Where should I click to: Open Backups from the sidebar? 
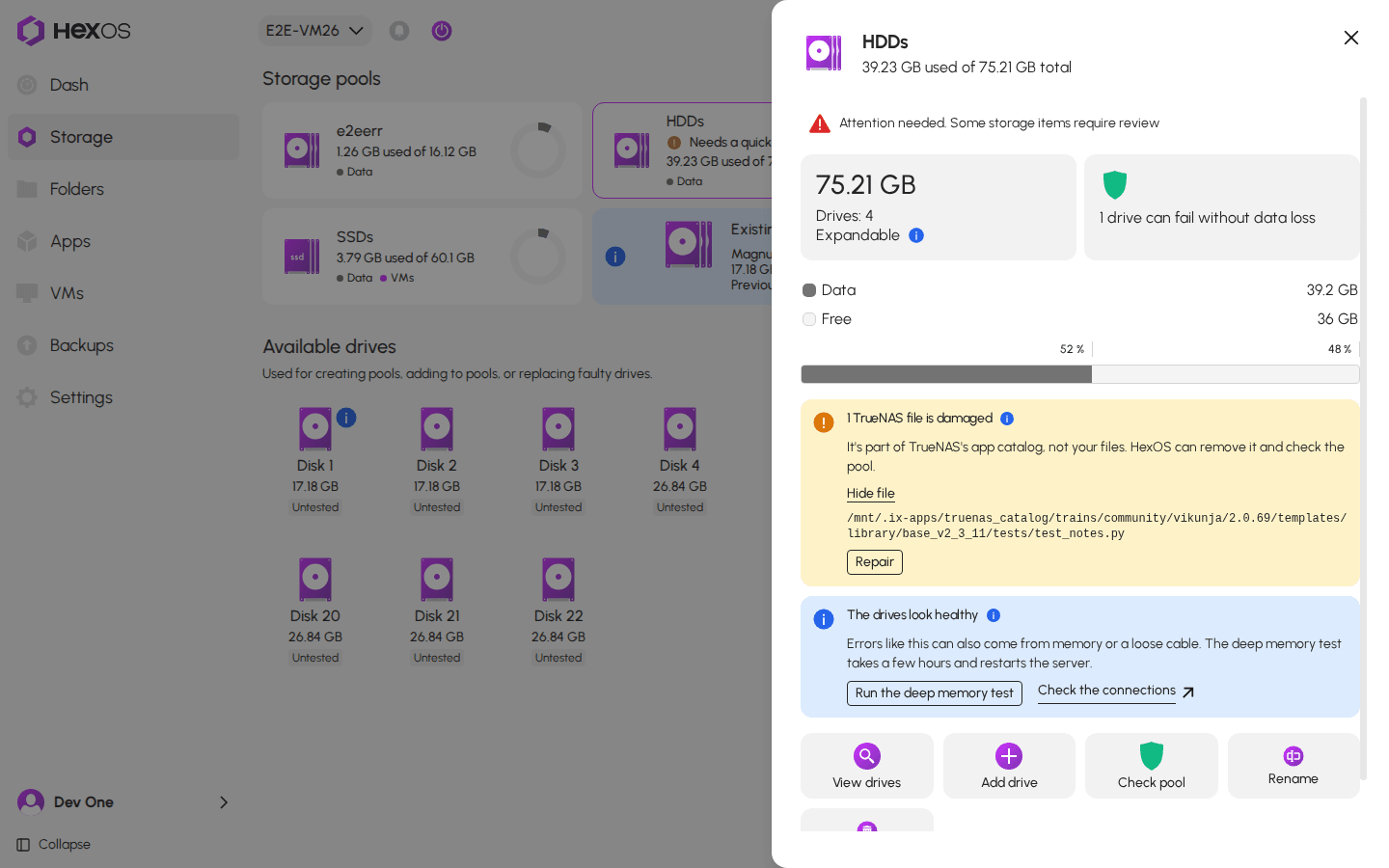click(123, 345)
